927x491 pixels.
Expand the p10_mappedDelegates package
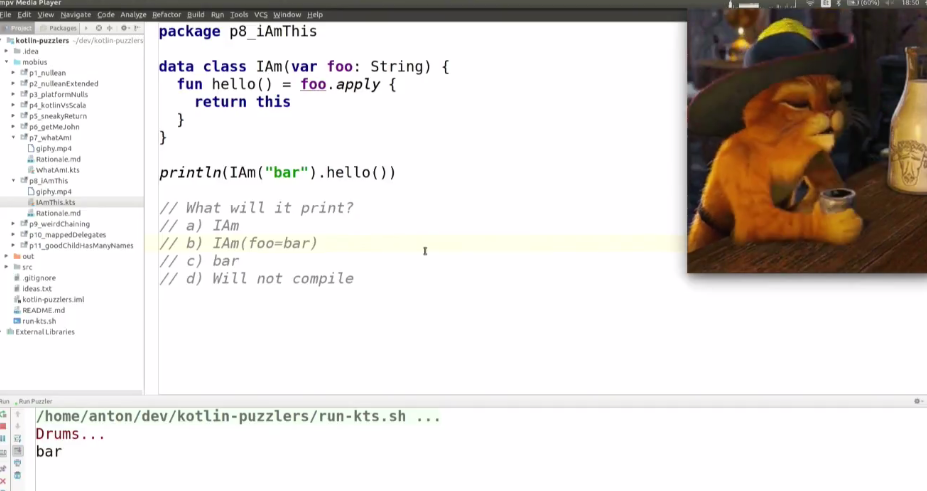(x=13, y=235)
